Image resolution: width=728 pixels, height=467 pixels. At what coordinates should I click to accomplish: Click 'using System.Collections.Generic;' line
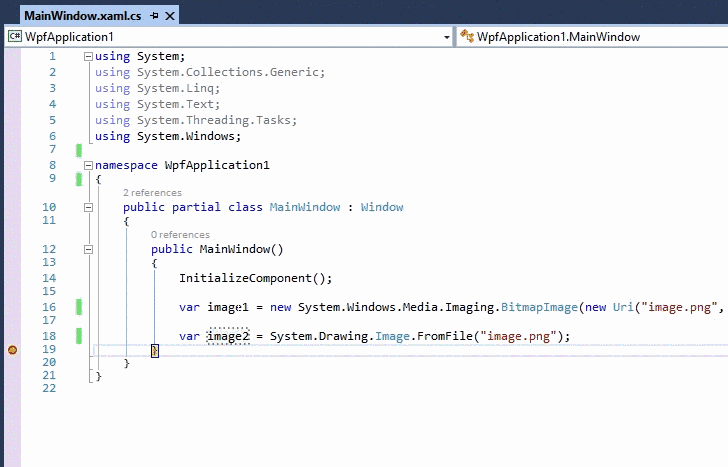coord(210,72)
